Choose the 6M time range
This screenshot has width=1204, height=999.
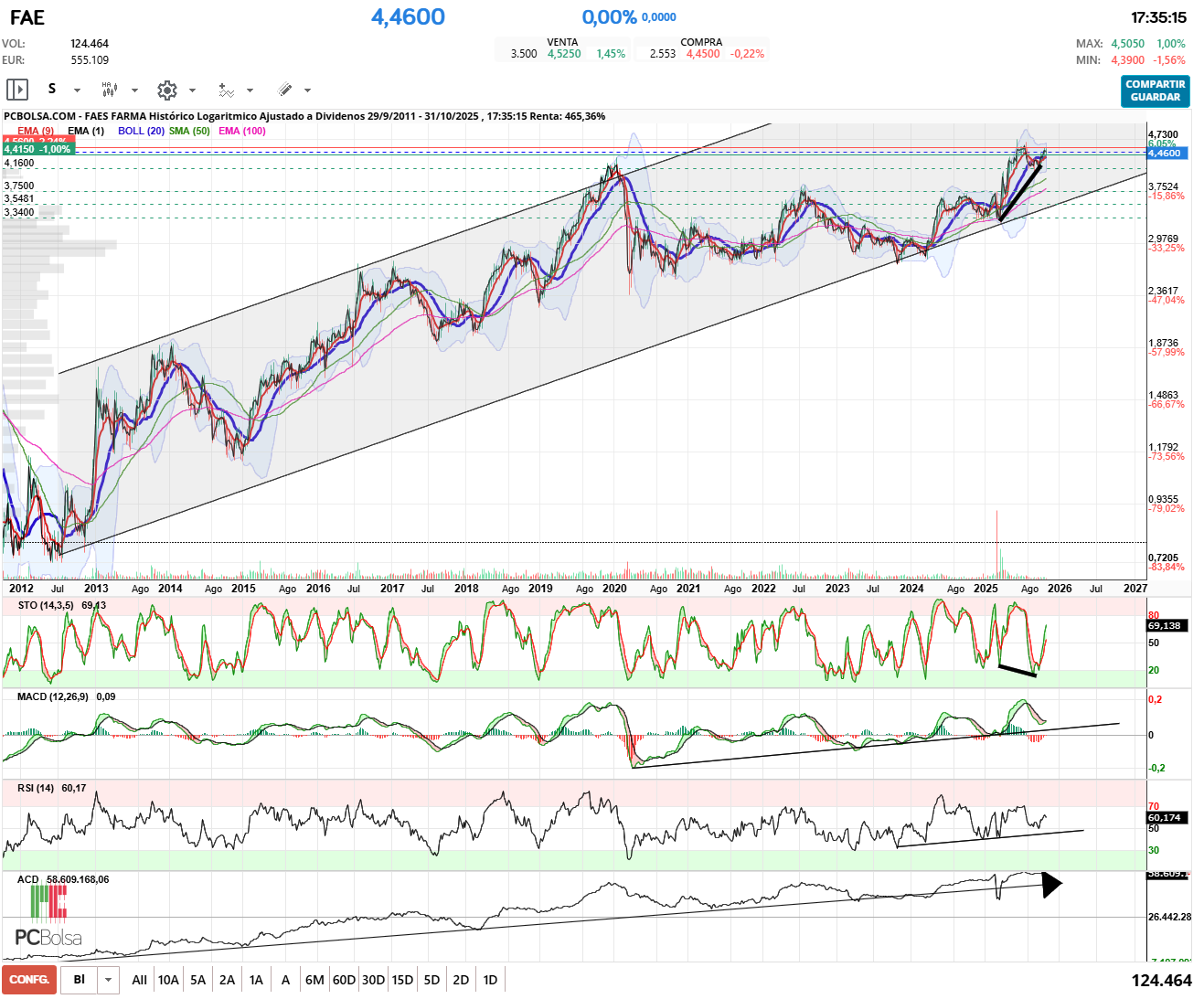pos(314,980)
